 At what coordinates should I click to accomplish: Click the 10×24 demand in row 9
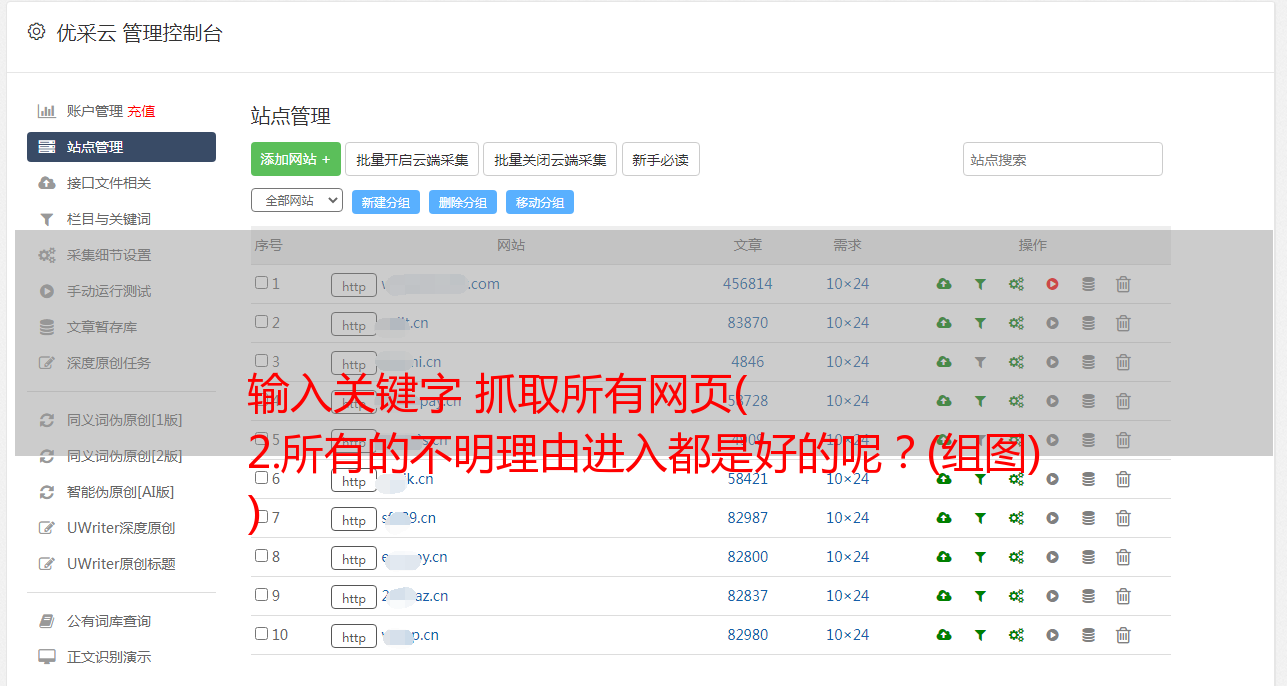coord(847,596)
